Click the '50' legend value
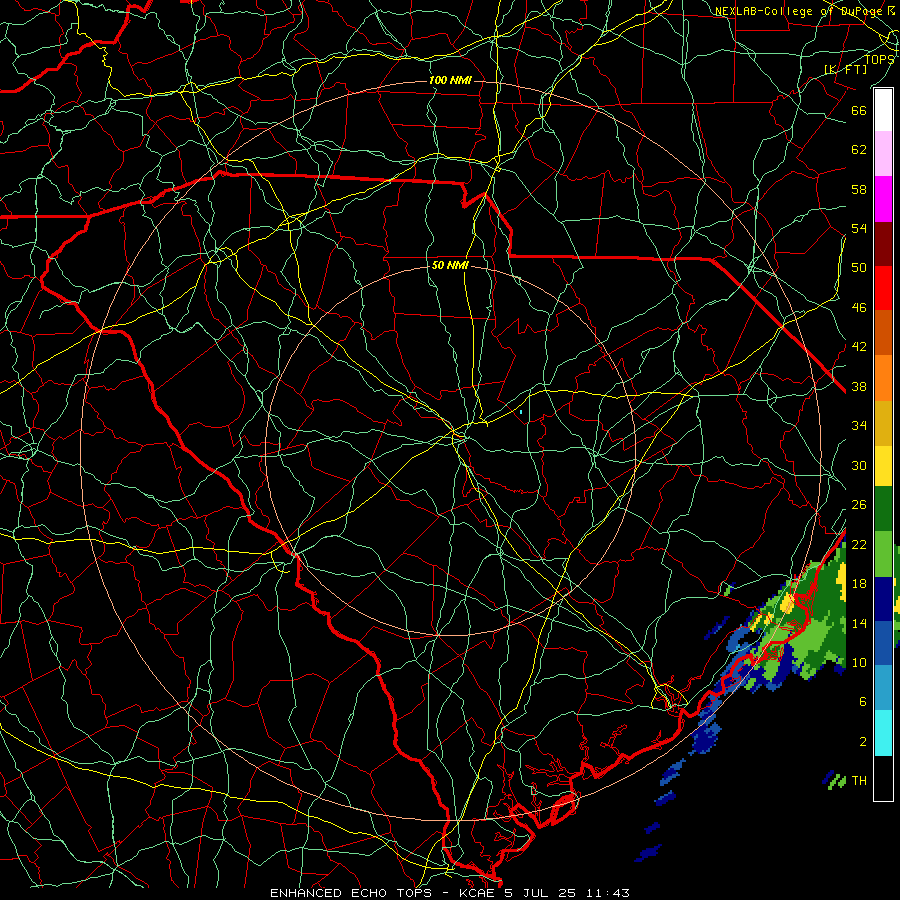 [x=859, y=268]
